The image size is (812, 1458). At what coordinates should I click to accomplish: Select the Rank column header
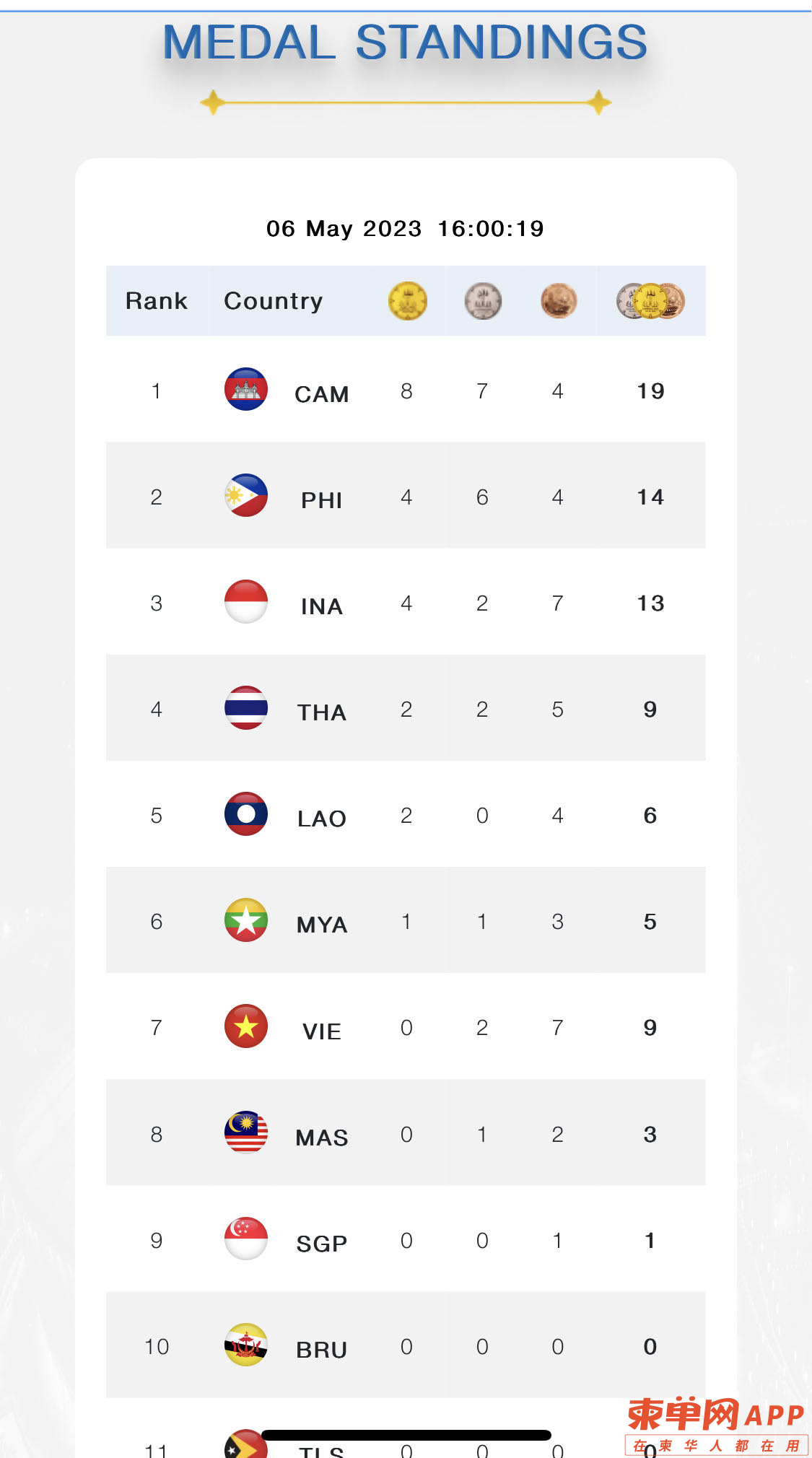(157, 301)
